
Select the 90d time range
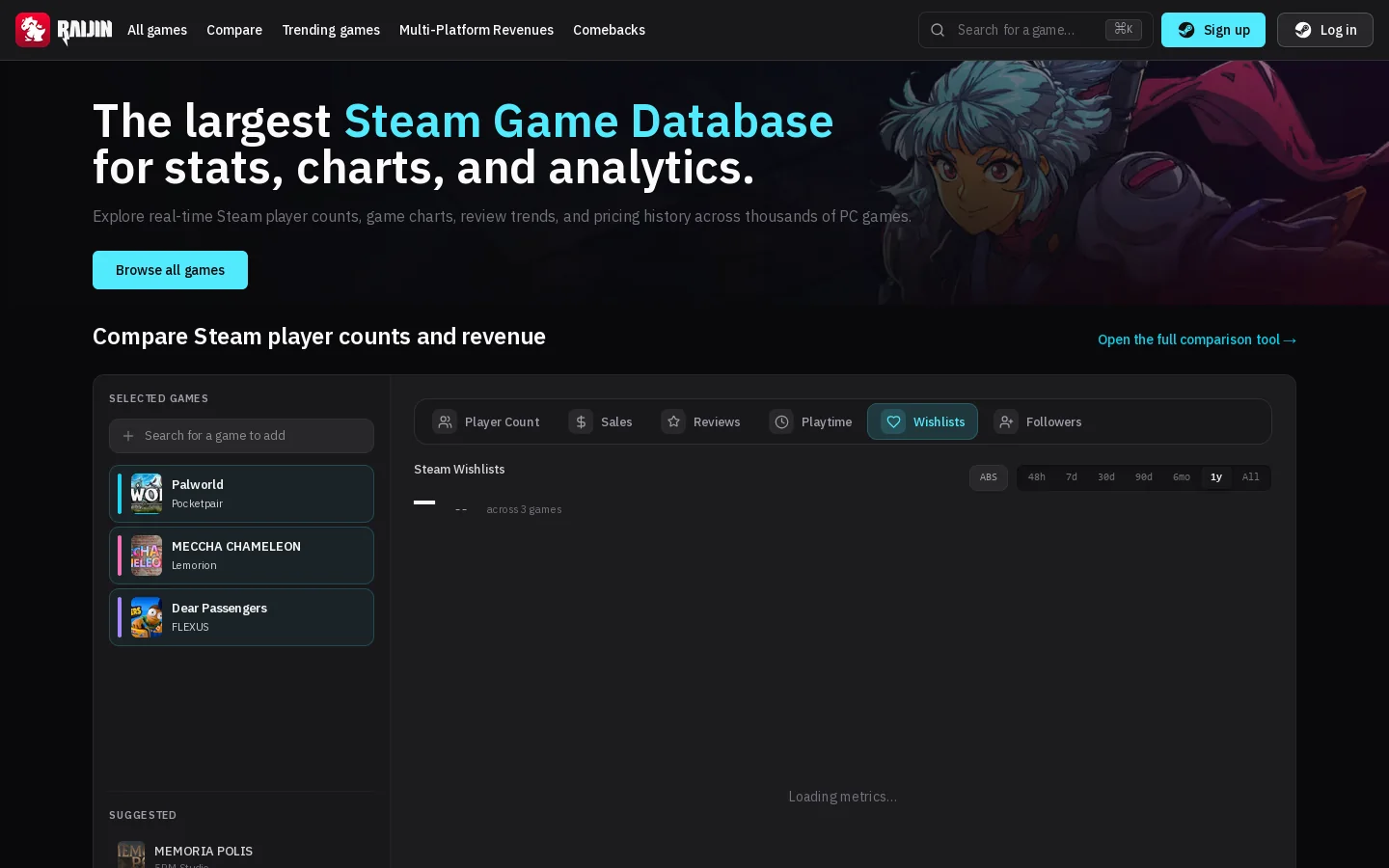(x=1144, y=477)
